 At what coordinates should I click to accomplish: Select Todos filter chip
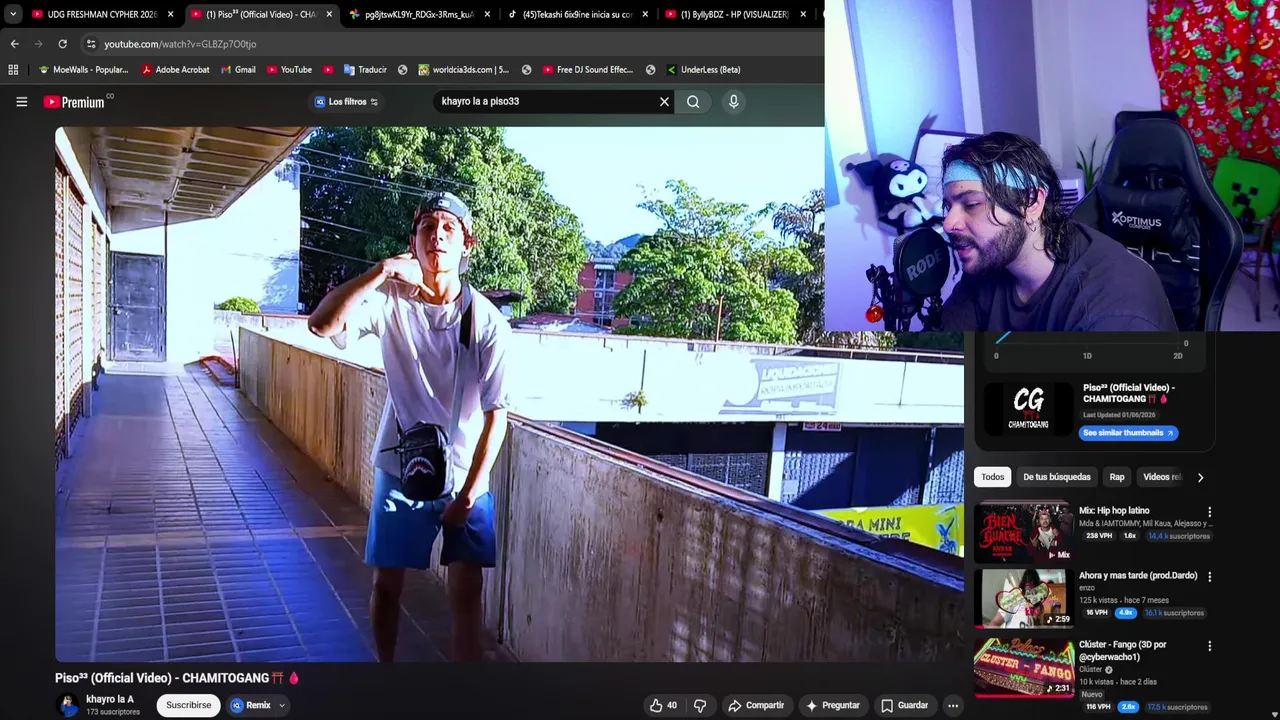pyautogui.click(x=992, y=477)
